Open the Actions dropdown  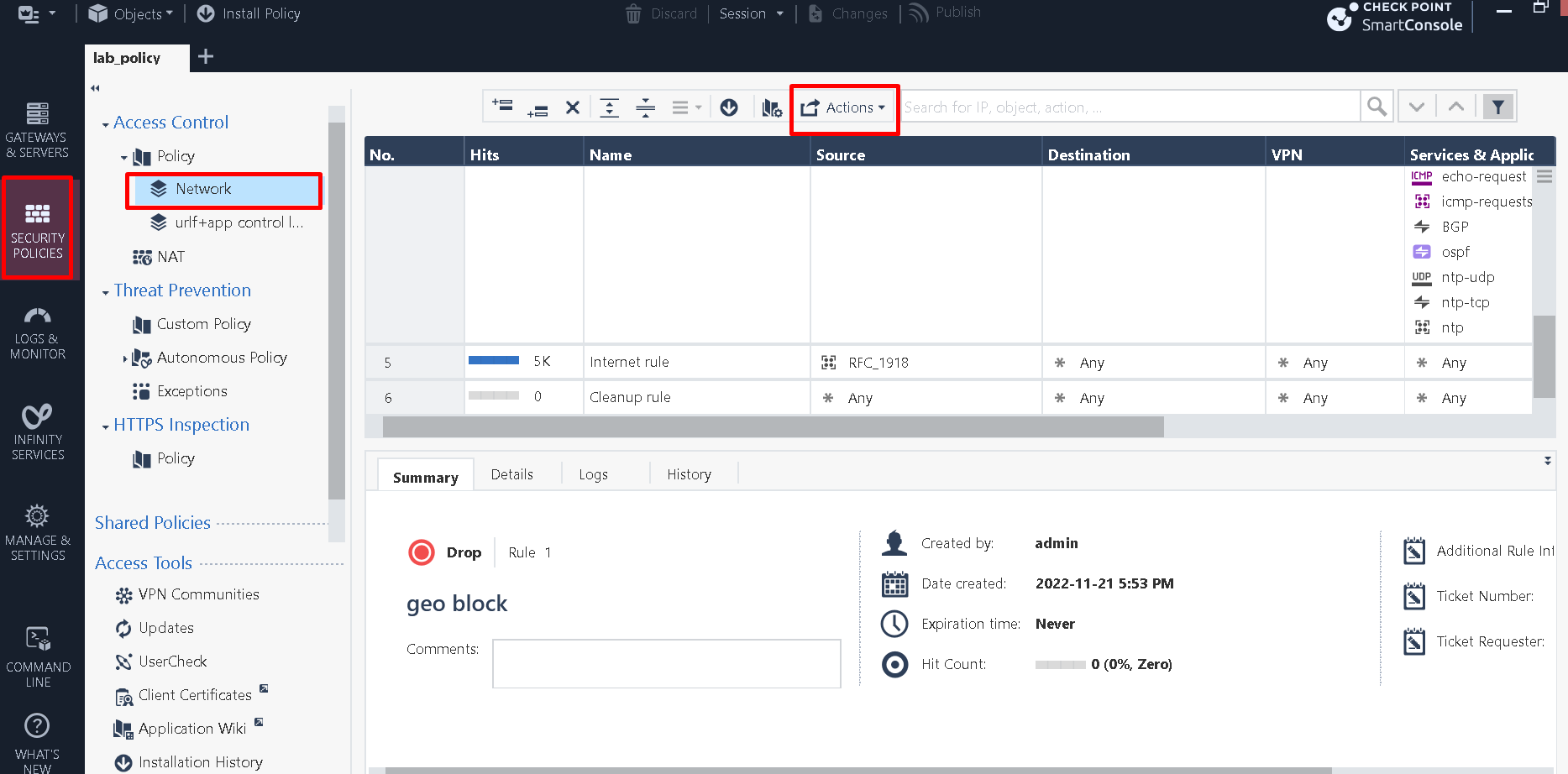(x=844, y=107)
